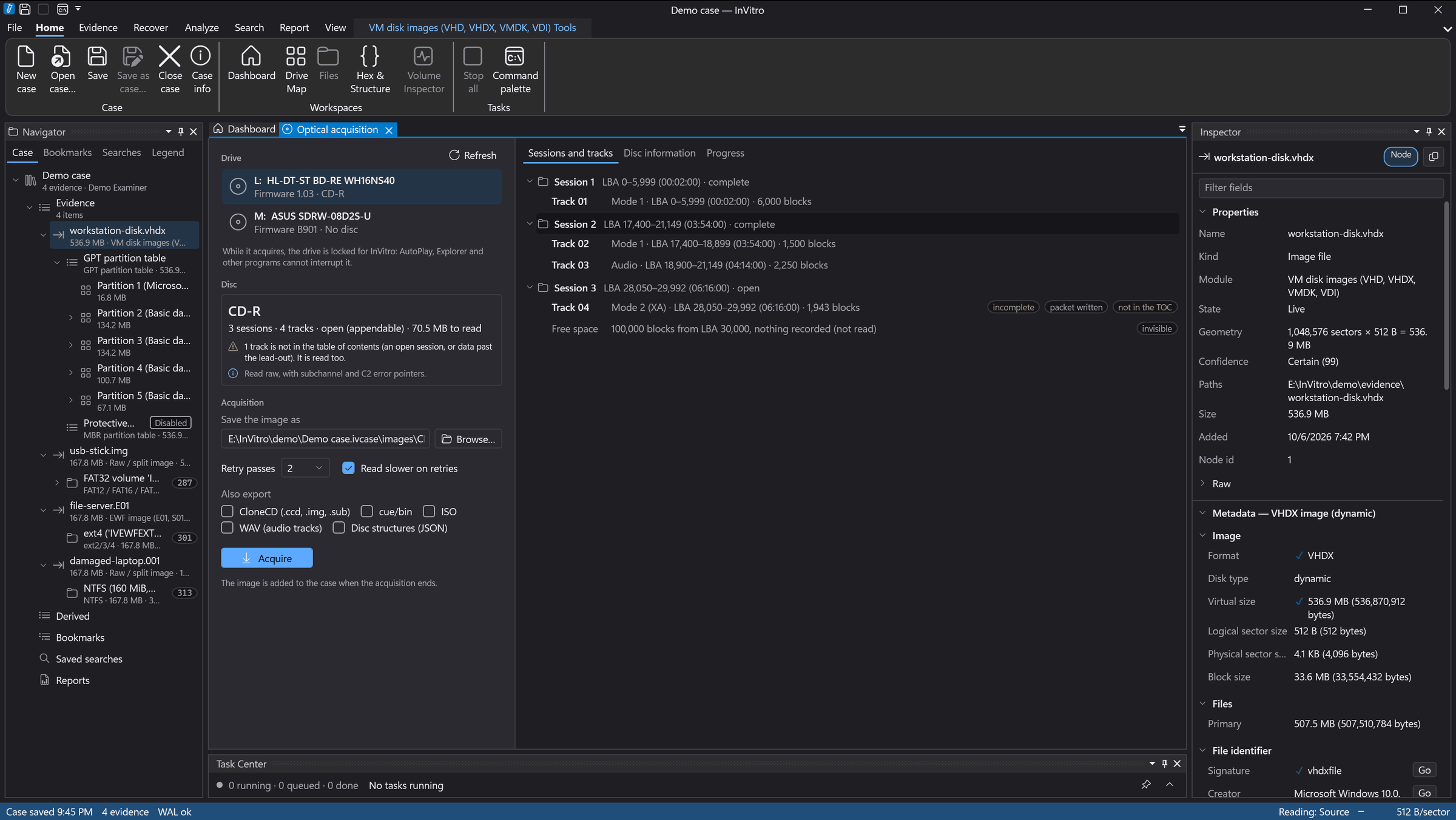Enable ISO export checkbox
Image resolution: width=1456 pixels, height=820 pixels.
429,511
